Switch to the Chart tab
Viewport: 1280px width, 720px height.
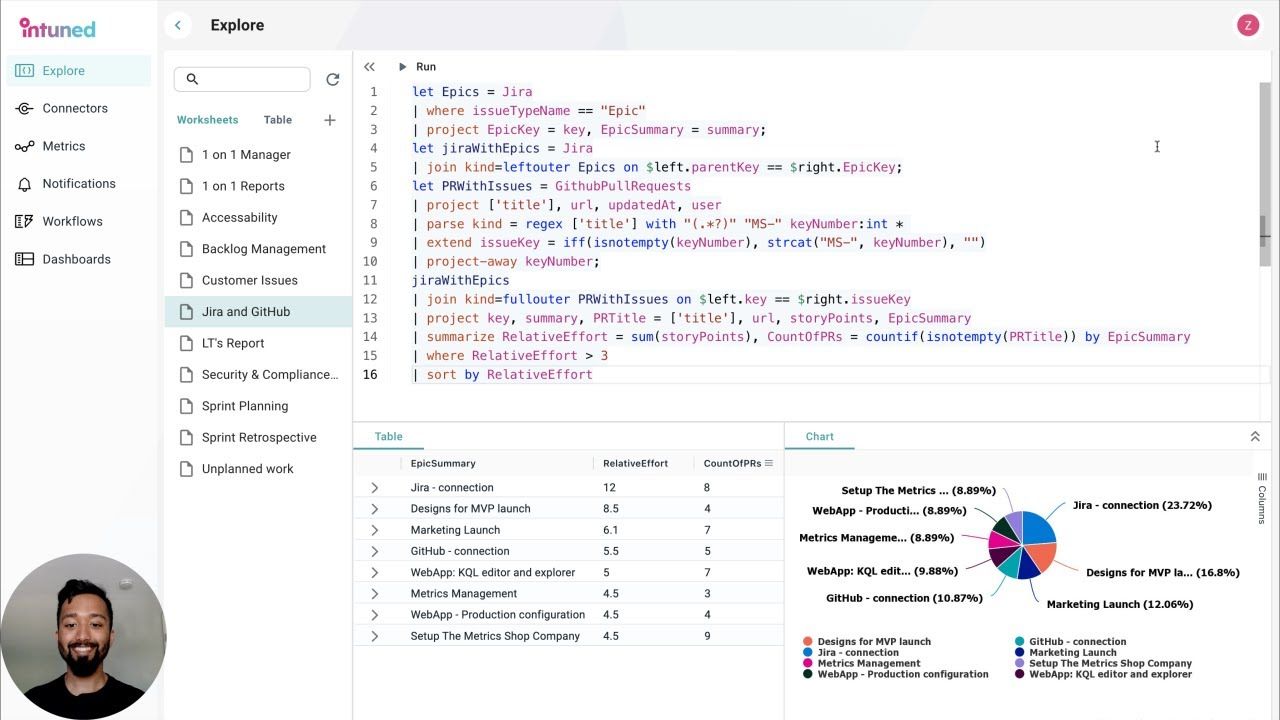(x=819, y=436)
